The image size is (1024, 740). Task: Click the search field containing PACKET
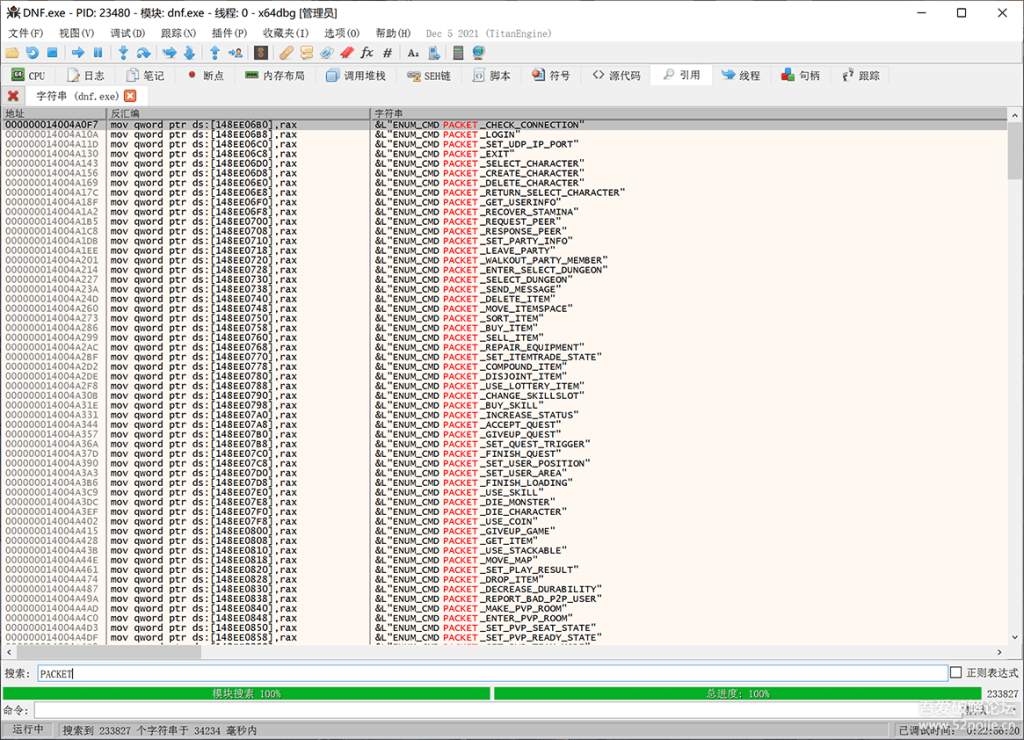tap(492, 673)
